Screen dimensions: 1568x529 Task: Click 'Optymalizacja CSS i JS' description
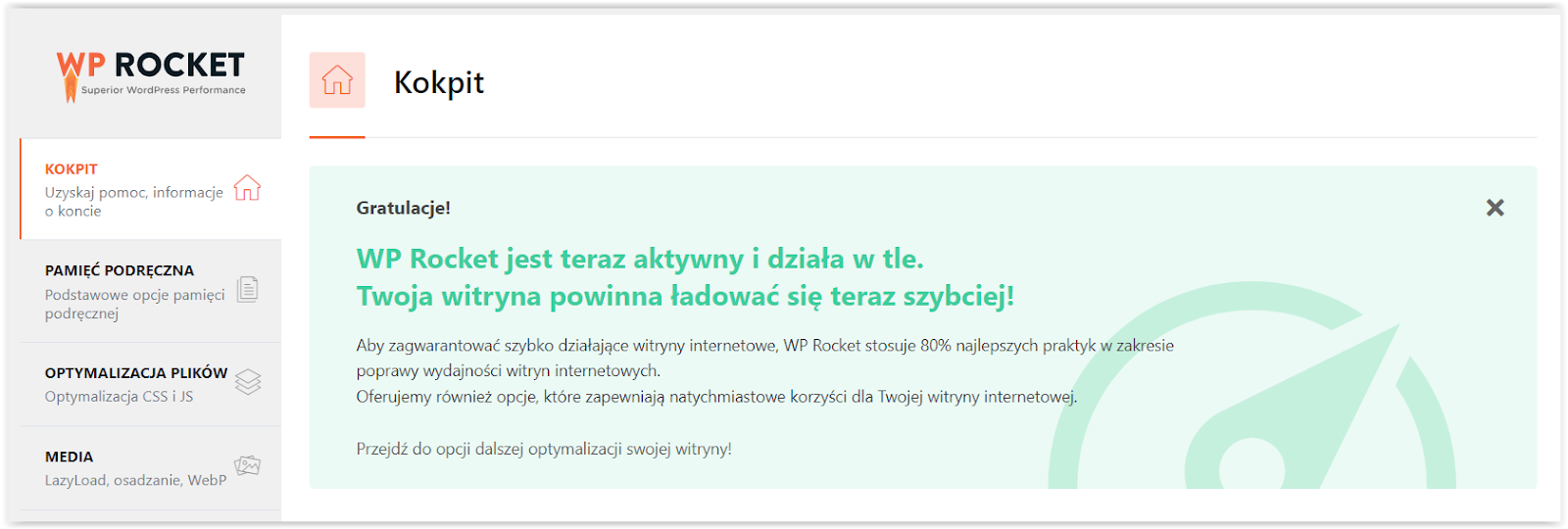pos(119,397)
